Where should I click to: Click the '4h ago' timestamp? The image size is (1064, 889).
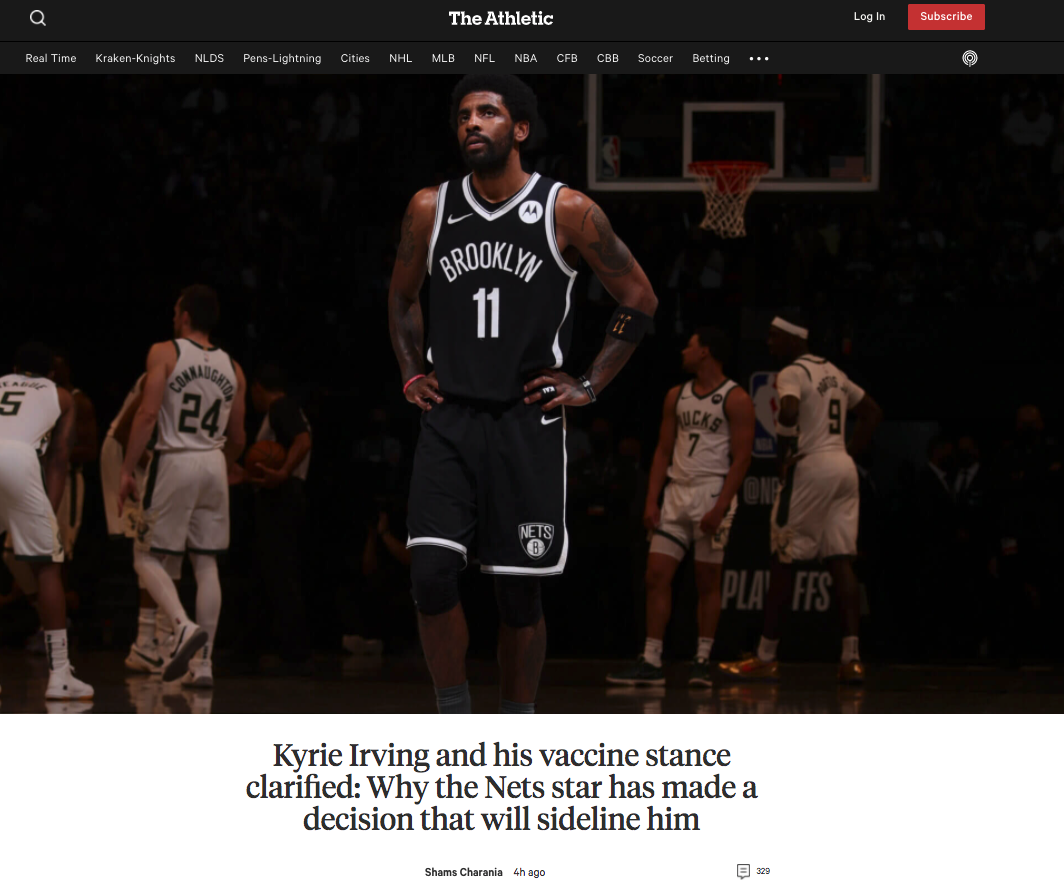coord(529,872)
